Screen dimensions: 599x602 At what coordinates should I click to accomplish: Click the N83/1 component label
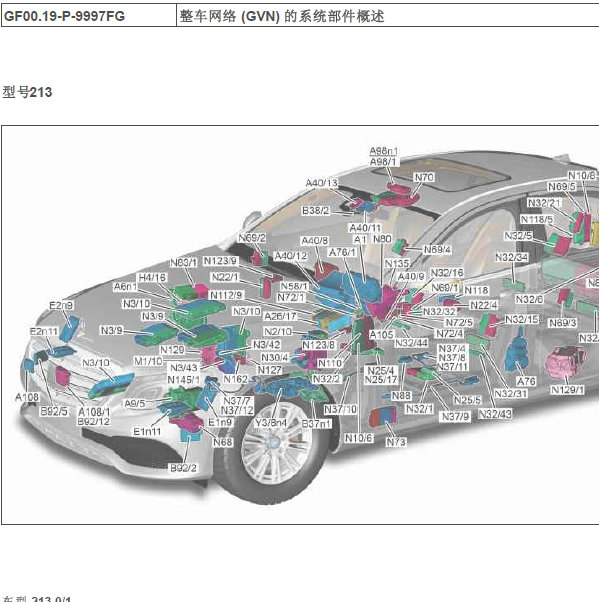tap(184, 263)
